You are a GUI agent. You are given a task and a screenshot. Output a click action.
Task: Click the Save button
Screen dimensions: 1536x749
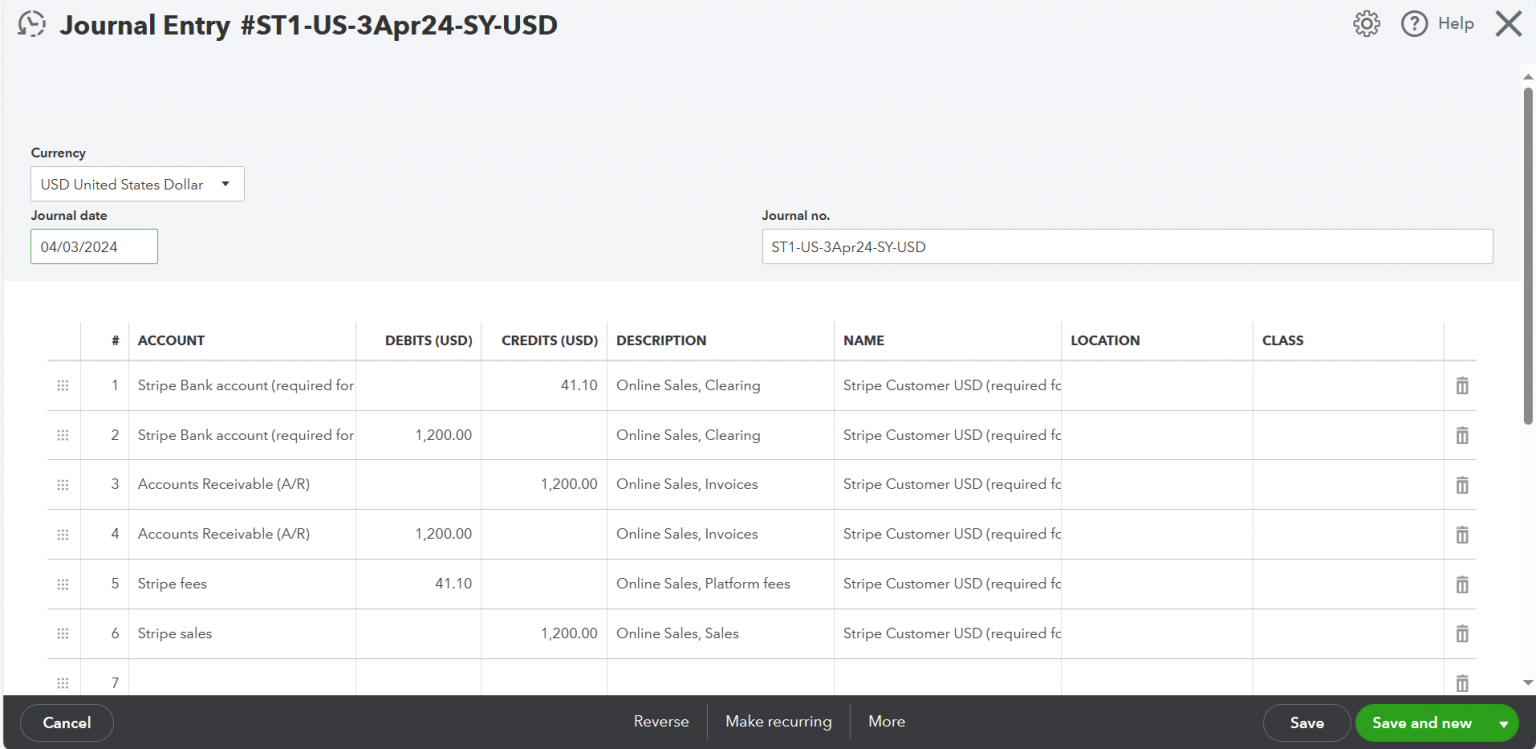[x=1306, y=723]
